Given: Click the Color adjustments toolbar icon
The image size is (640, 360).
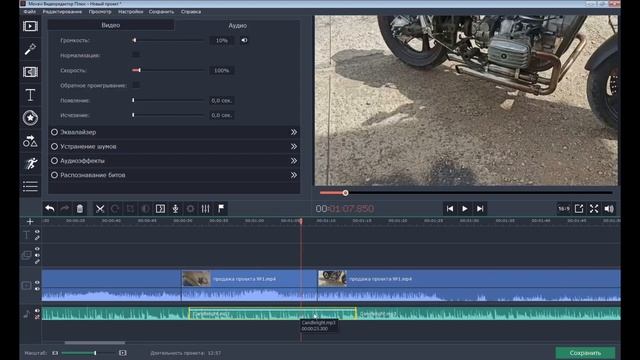Looking at the screenshot, I should [x=145, y=209].
